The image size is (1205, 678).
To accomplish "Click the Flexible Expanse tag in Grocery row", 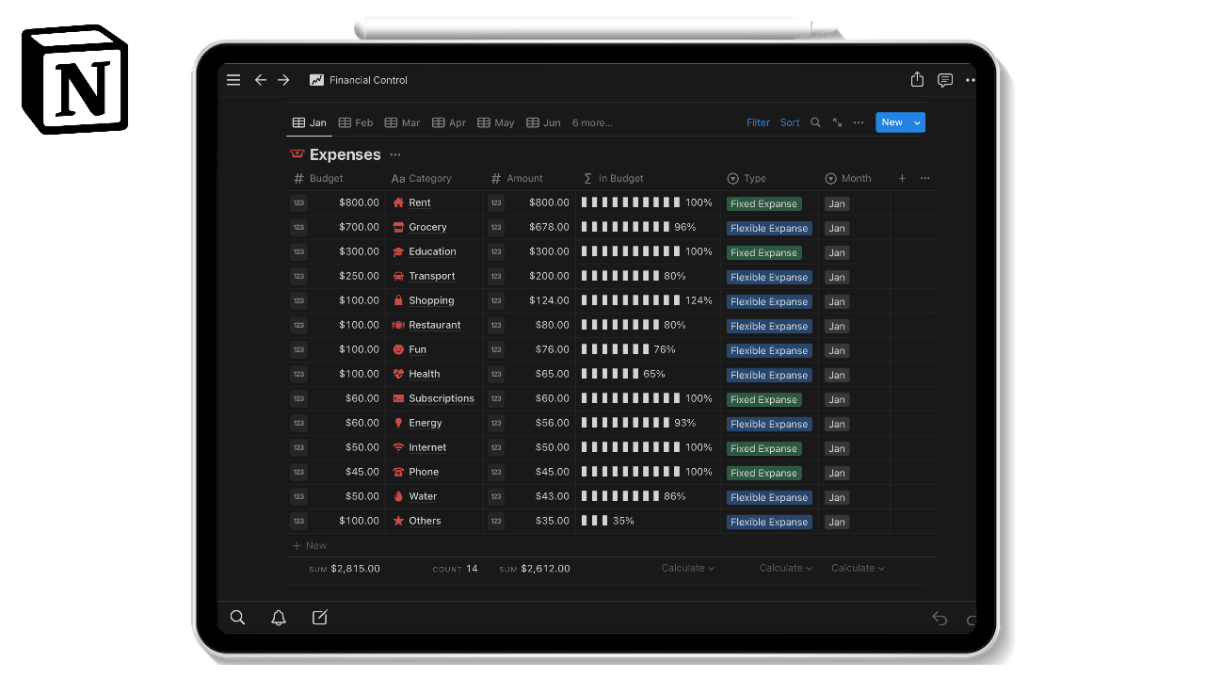I will [769, 228].
